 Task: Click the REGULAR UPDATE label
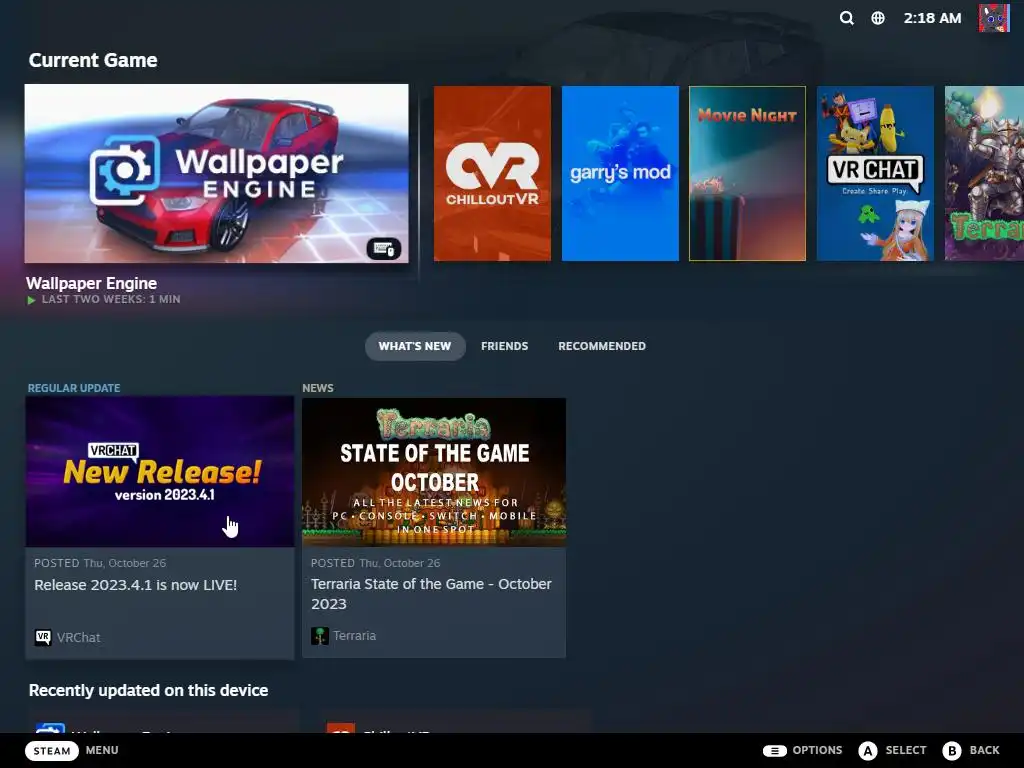[x=74, y=388]
